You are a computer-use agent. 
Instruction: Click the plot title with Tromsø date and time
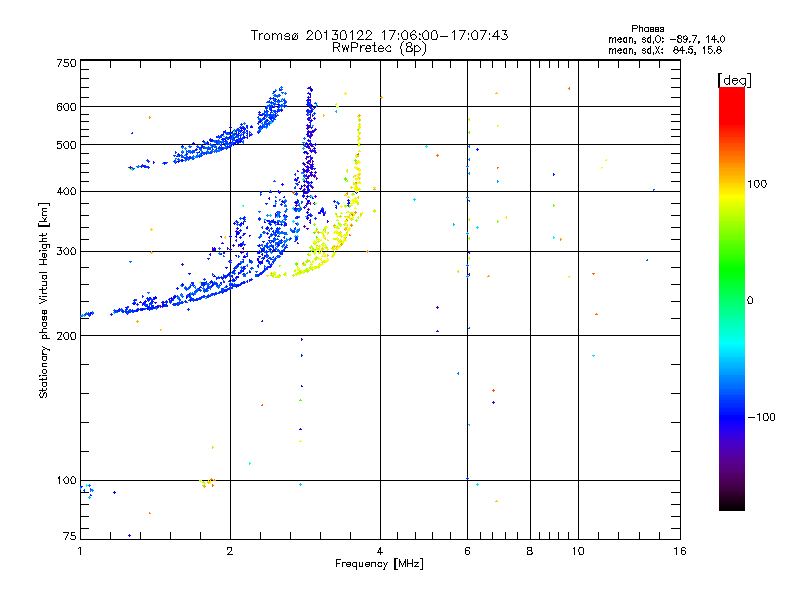[x=379, y=35]
